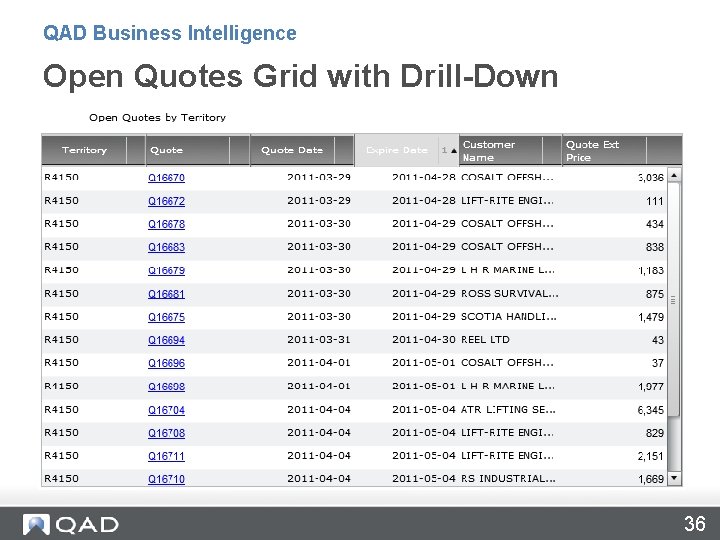
Task: Click the scrollbar up arrow
Action: [674, 175]
